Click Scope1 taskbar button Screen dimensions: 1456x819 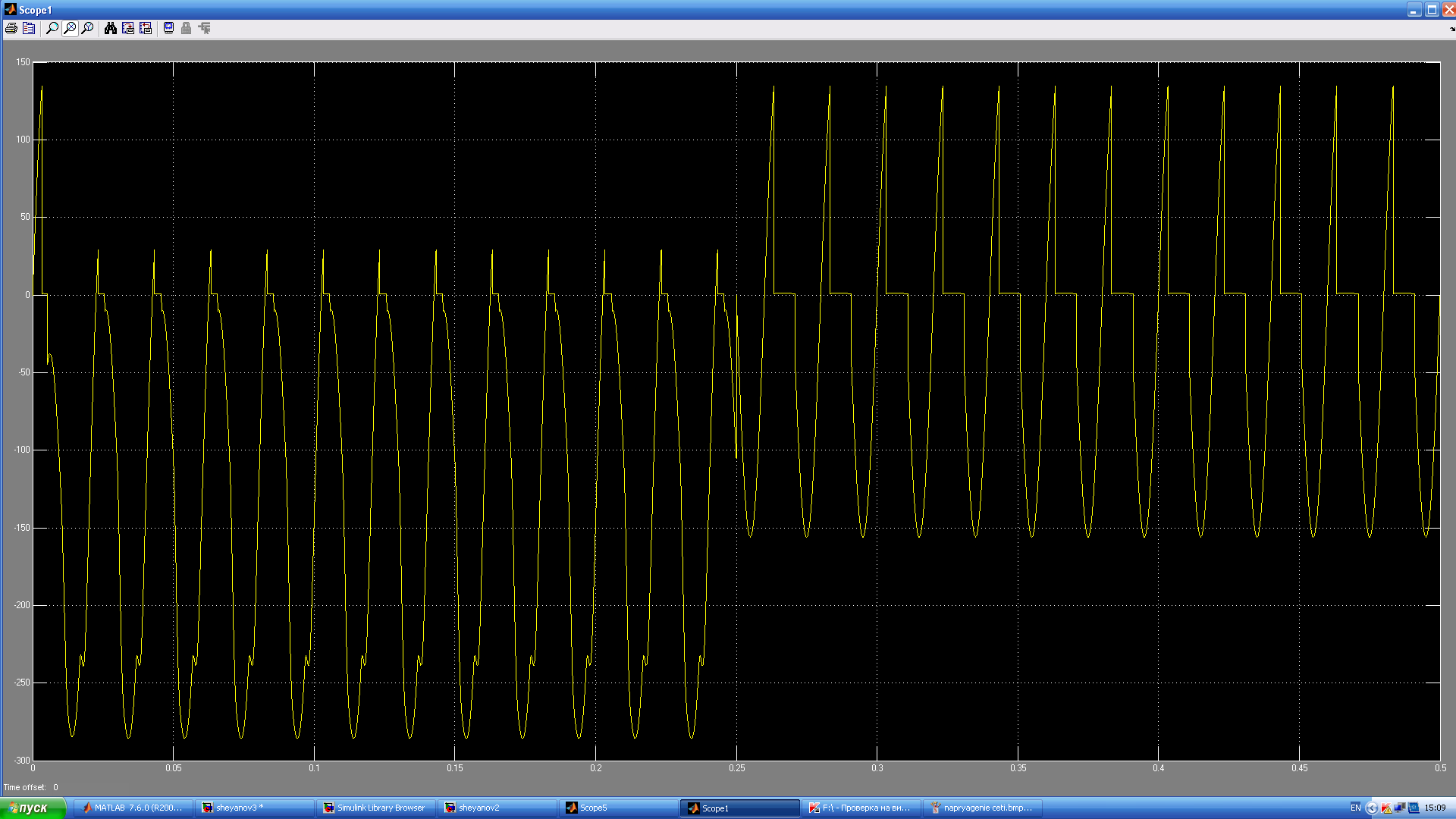(x=739, y=808)
